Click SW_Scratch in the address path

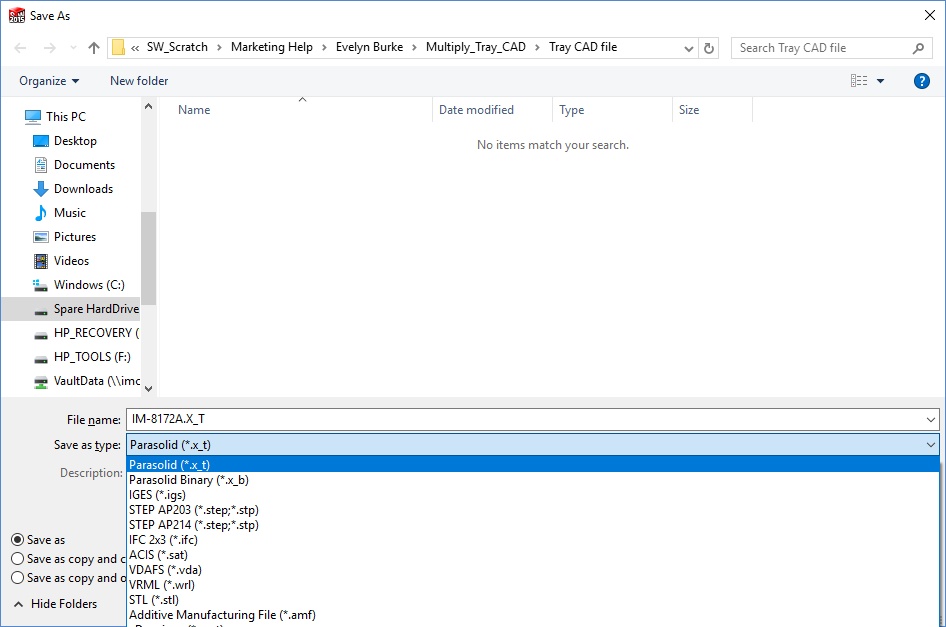pos(177,47)
